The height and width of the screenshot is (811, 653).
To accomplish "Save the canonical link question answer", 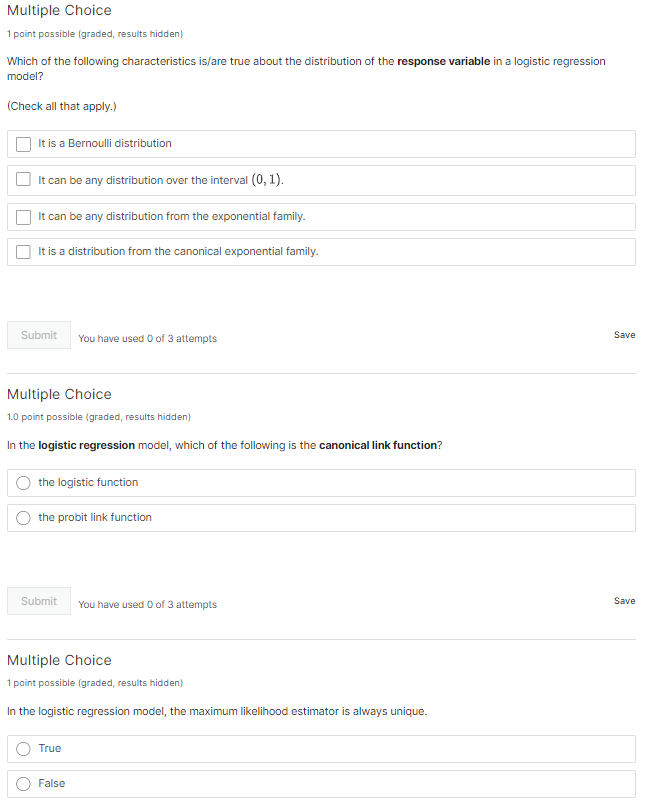I will click(624, 601).
